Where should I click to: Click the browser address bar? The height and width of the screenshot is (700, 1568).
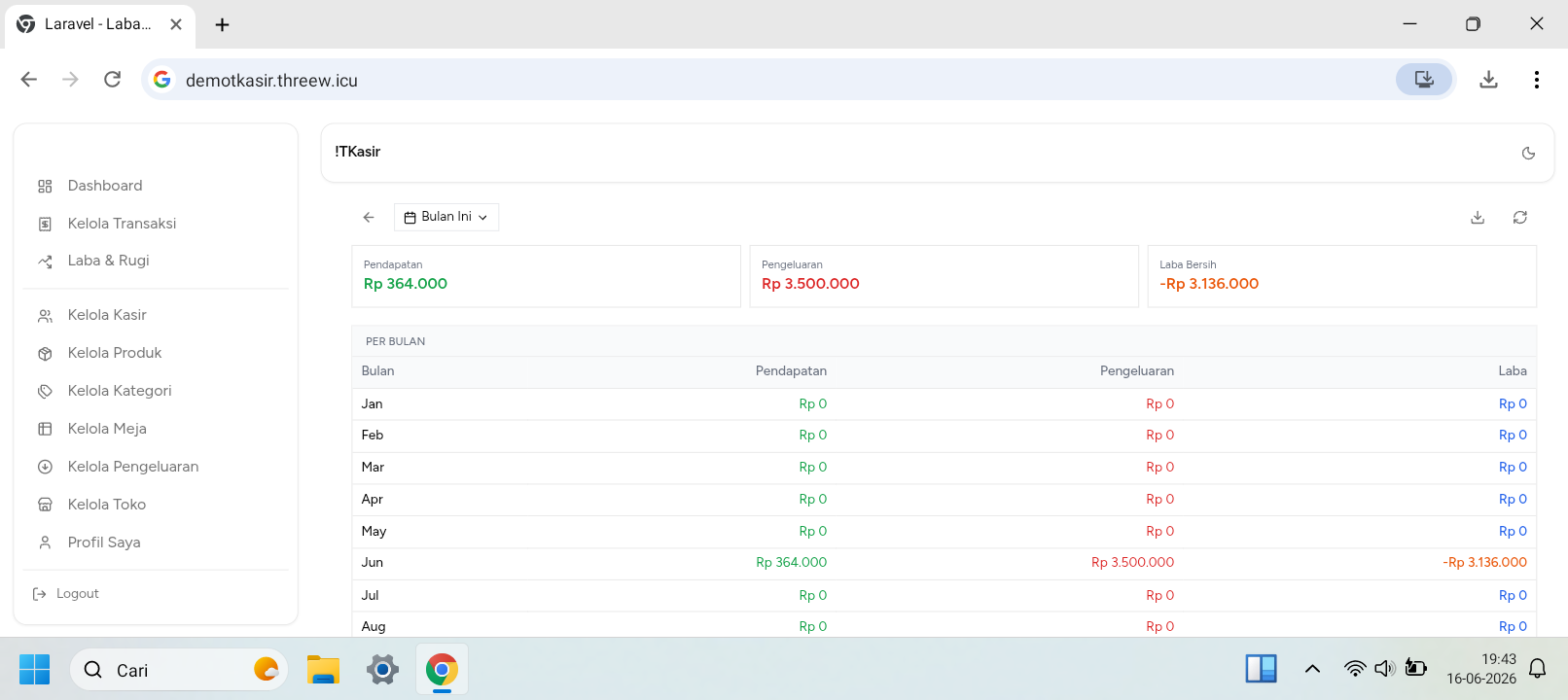pos(768,80)
